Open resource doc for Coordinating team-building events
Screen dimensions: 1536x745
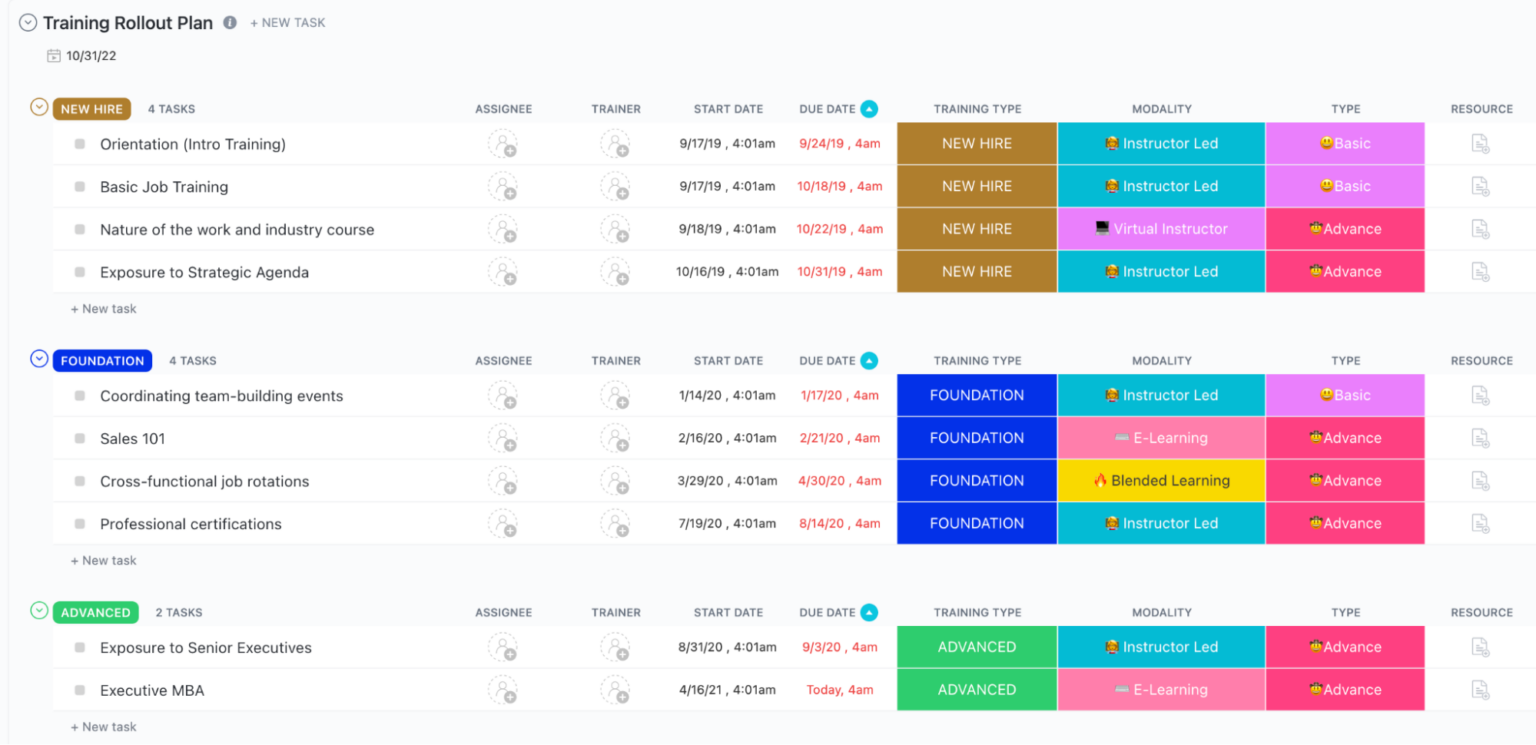1479,395
